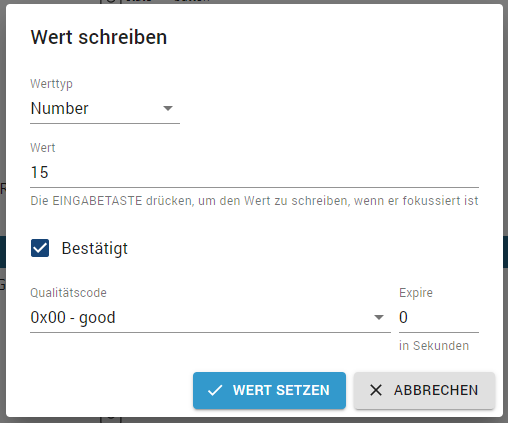Click the Werttyp dropdown arrow icon
508x423 pixels.
point(168,108)
